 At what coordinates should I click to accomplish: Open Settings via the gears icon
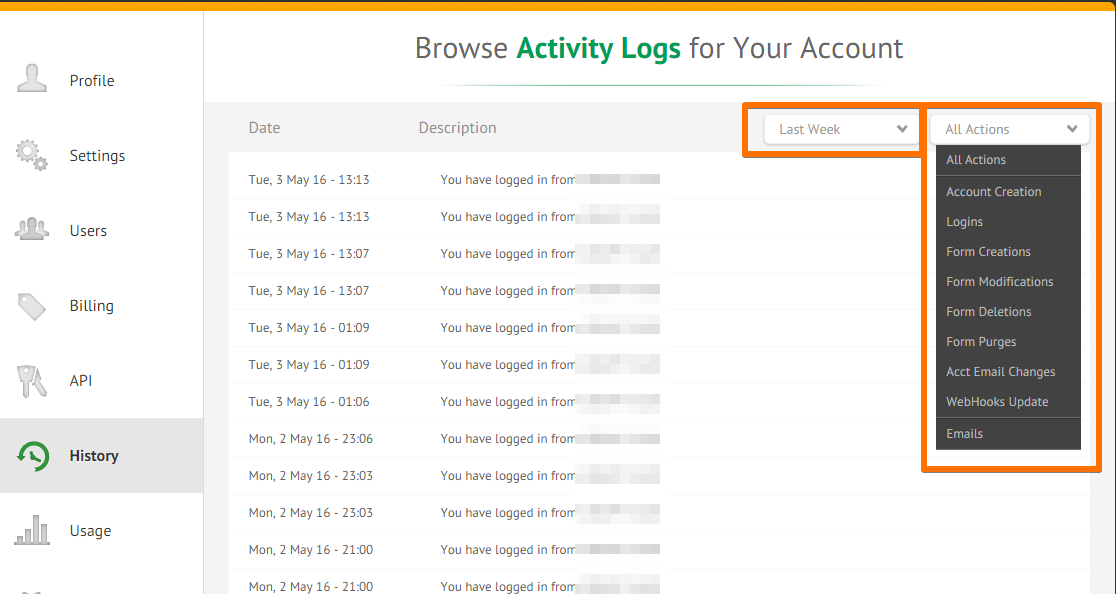(32, 155)
